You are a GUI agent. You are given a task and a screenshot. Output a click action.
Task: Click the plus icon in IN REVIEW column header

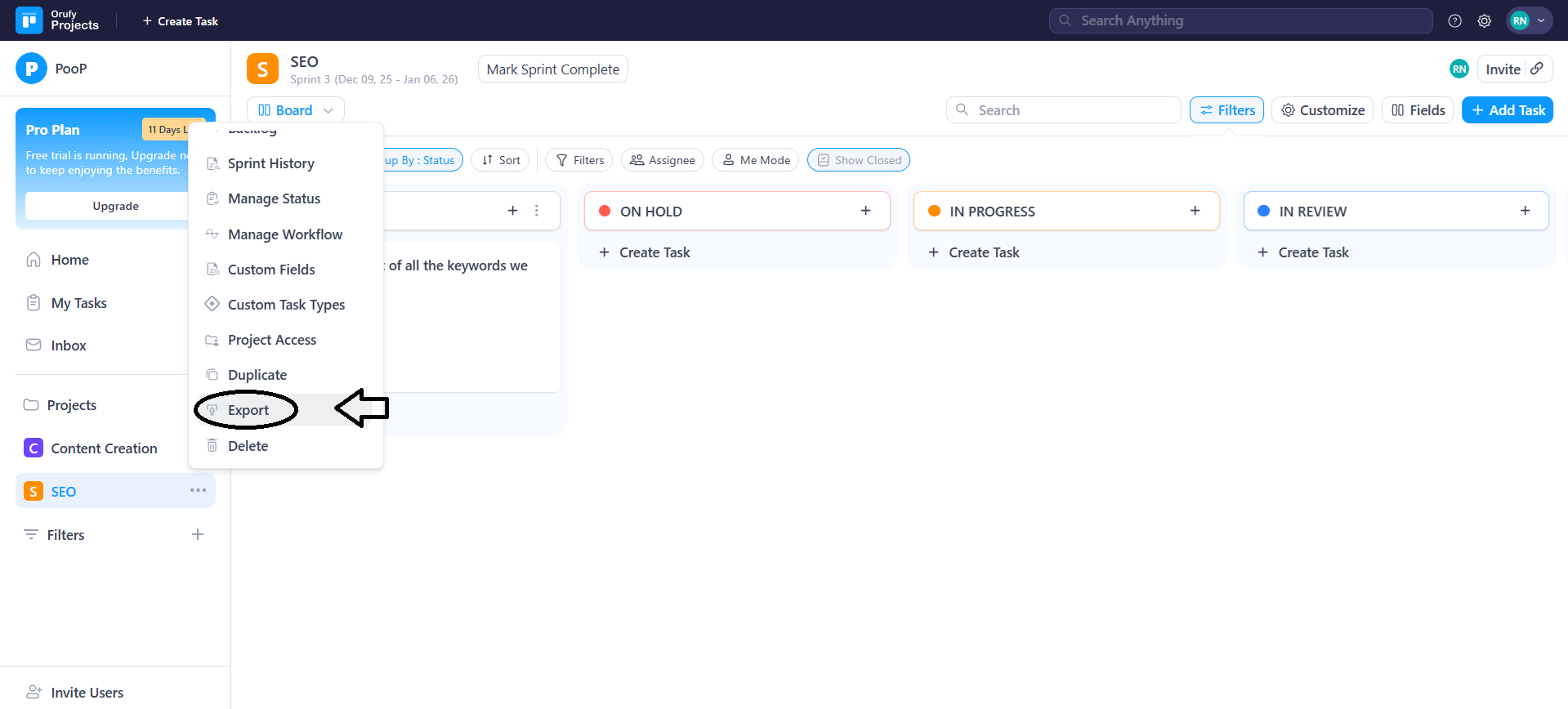(1524, 211)
